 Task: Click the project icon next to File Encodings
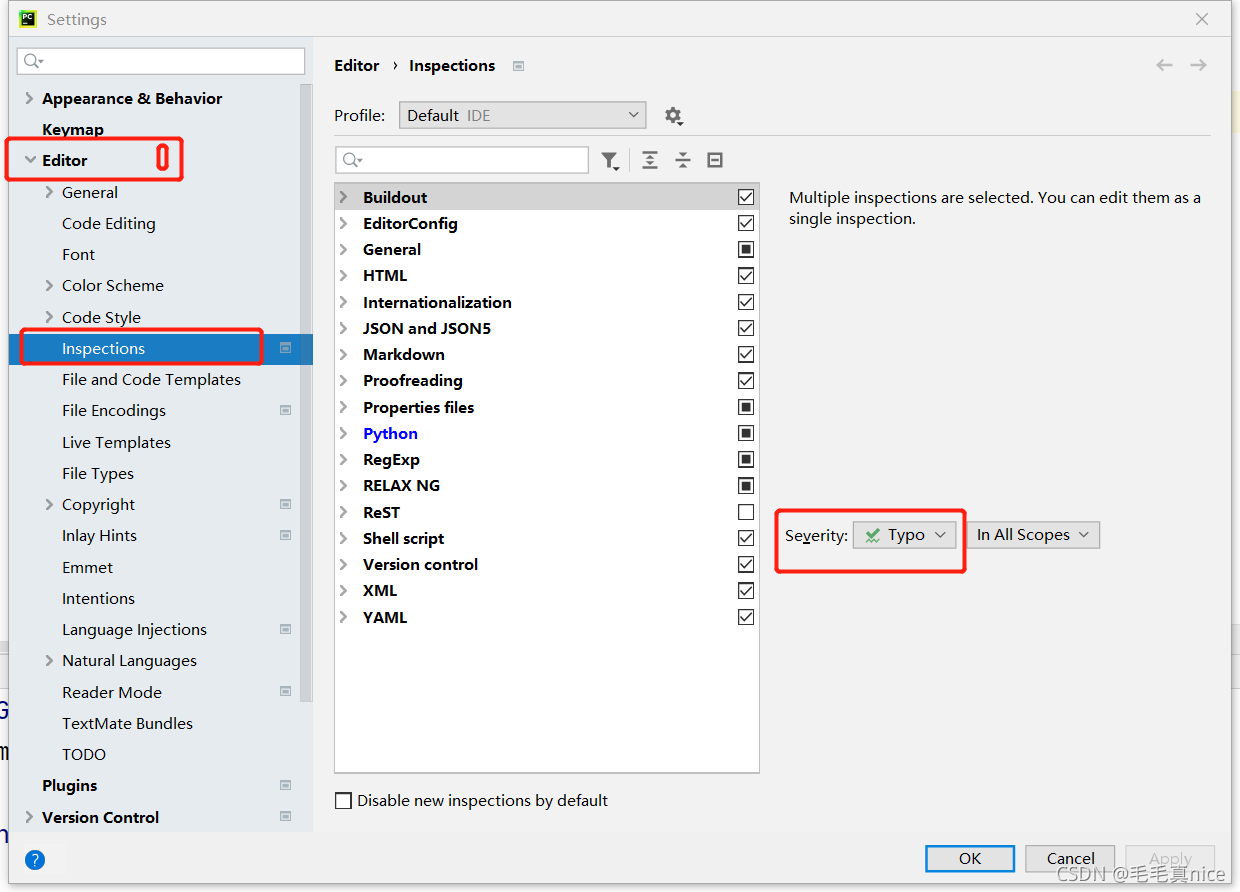pyautogui.click(x=286, y=411)
